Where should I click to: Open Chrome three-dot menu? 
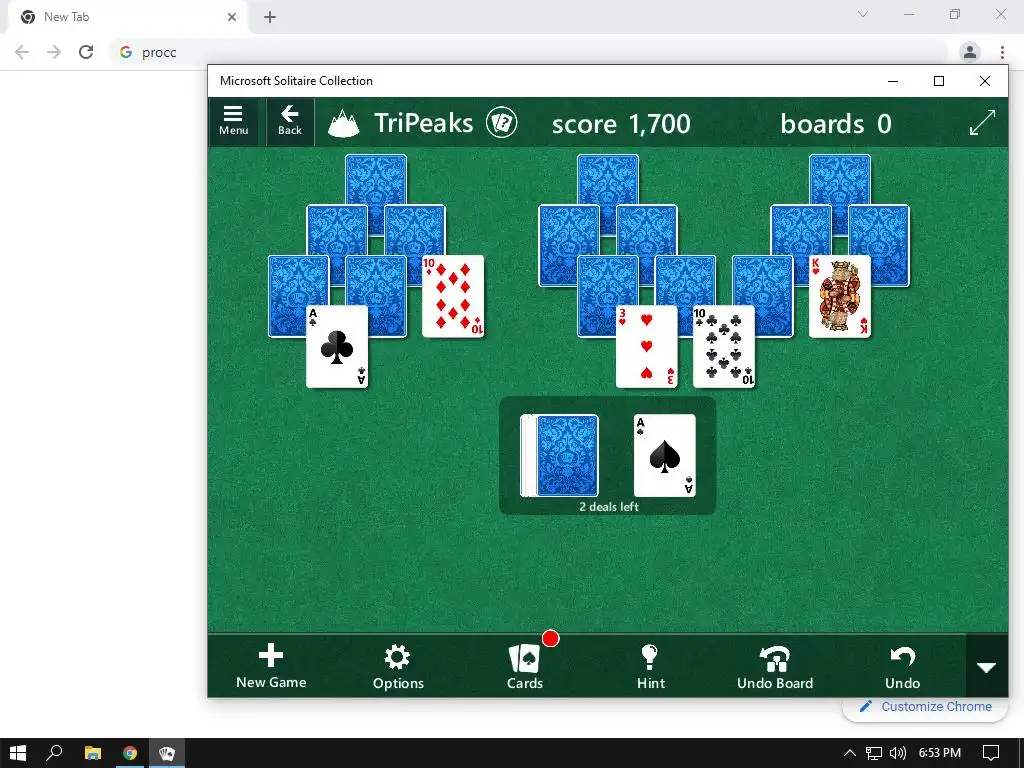click(1002, 52)
